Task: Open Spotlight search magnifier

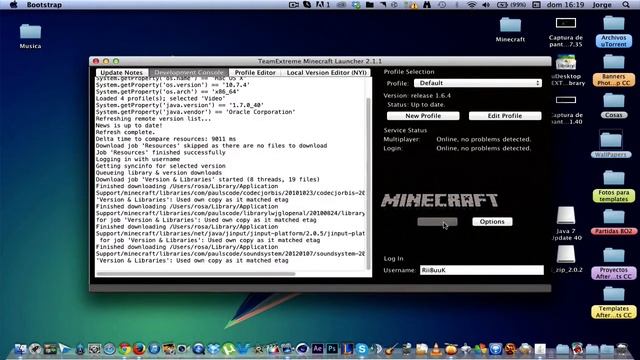Action: coord(626,5)
